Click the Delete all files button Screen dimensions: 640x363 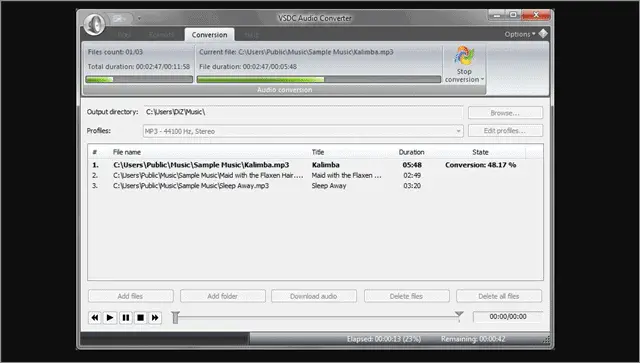499,296
